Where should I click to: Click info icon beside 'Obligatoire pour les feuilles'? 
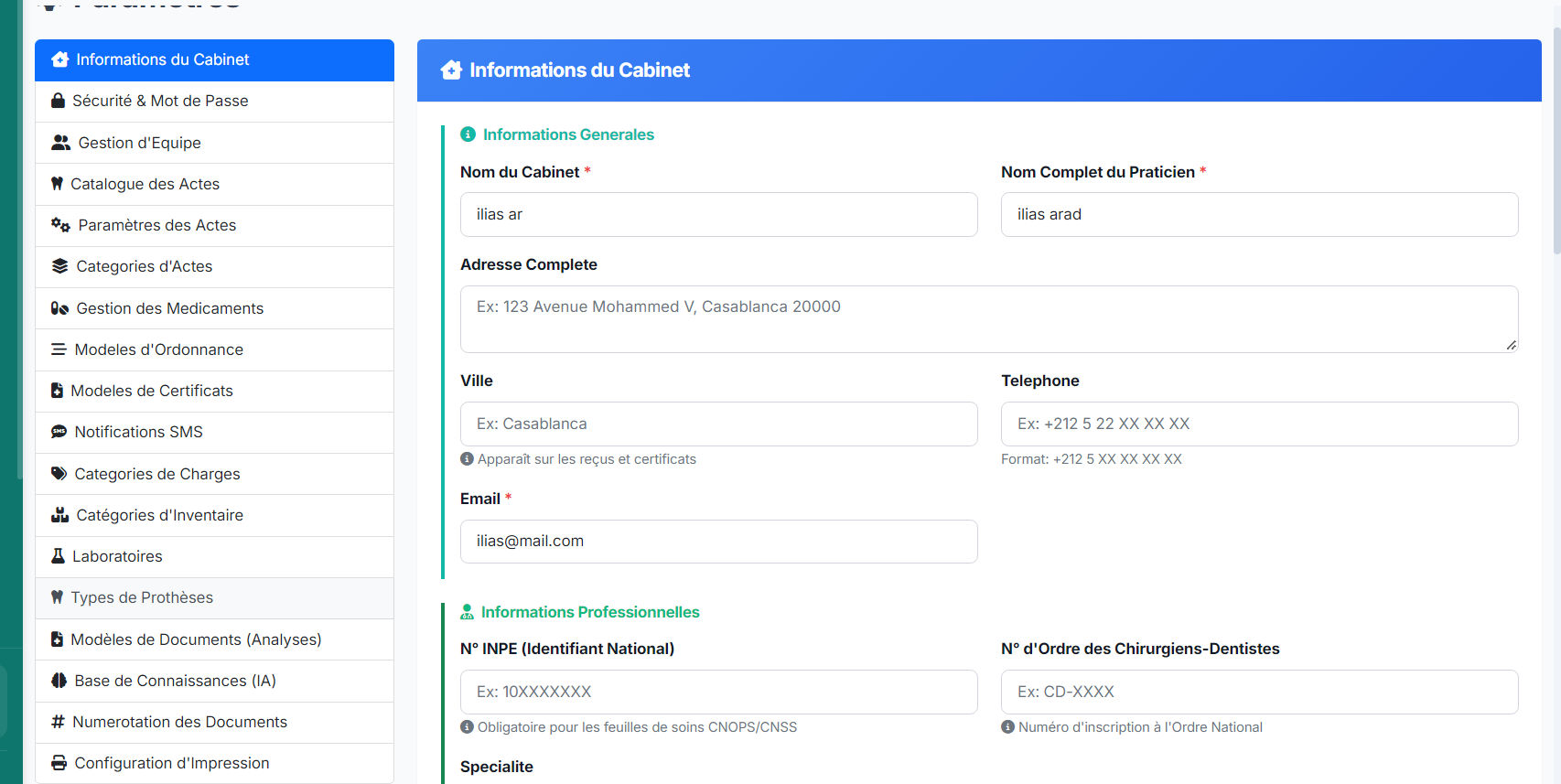point(467,727)
